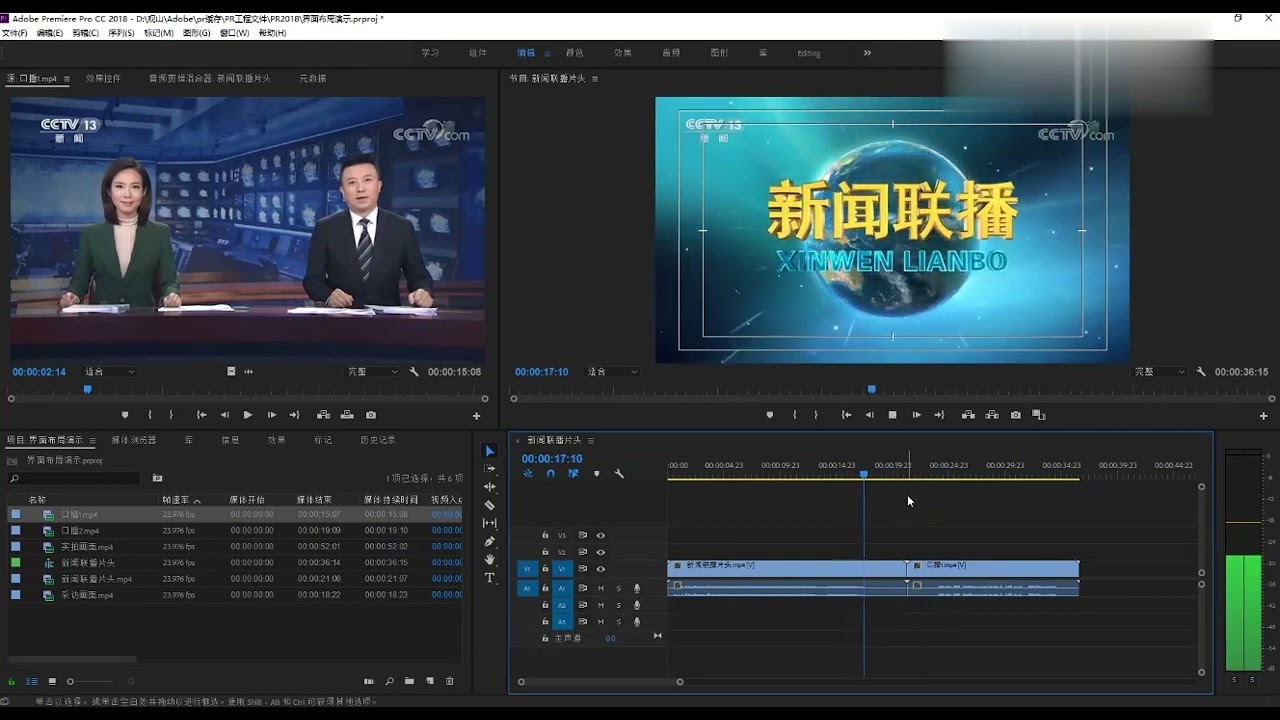Open Program monitor wrench settings
1280x720 pixels.
1201,372
